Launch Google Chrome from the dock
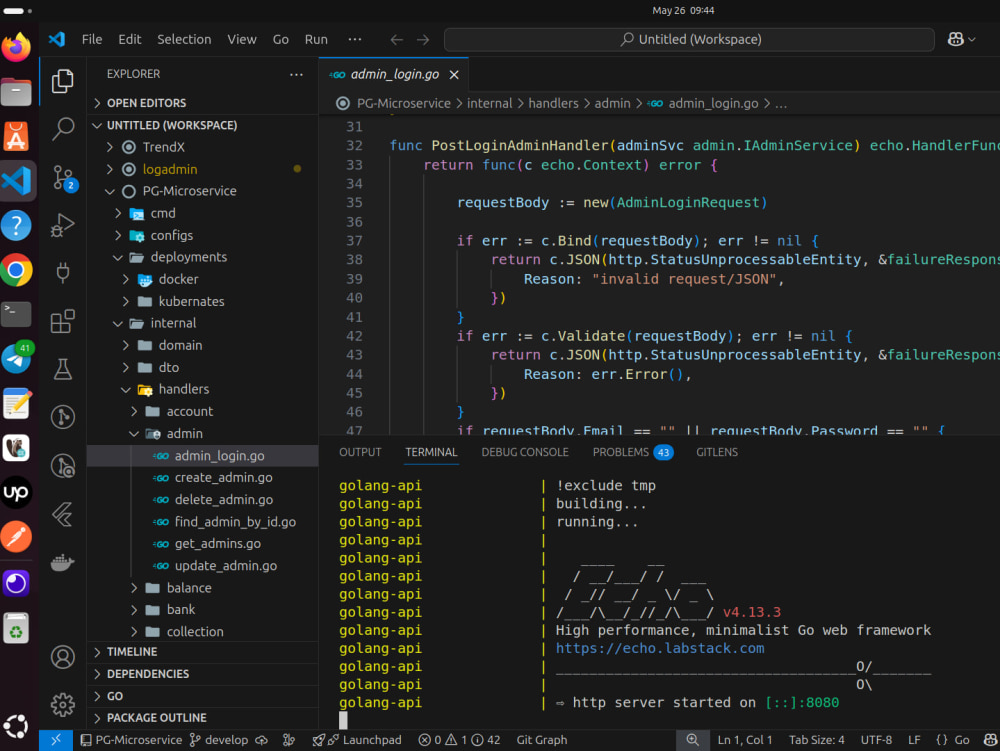This screenshot has width=1000, height=751. 17,270
